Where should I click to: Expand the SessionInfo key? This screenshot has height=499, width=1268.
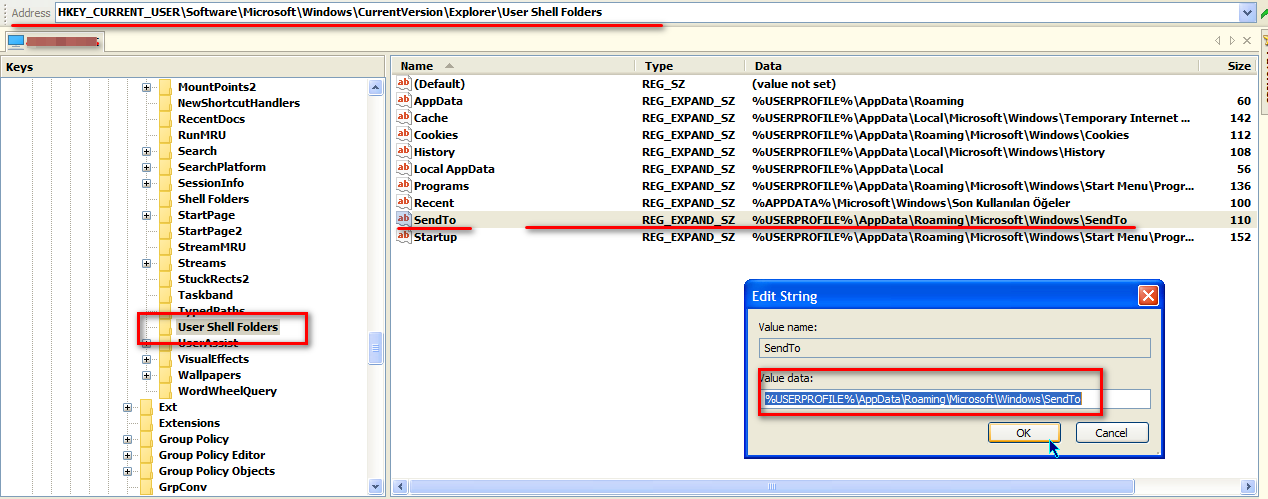[146, 183]
